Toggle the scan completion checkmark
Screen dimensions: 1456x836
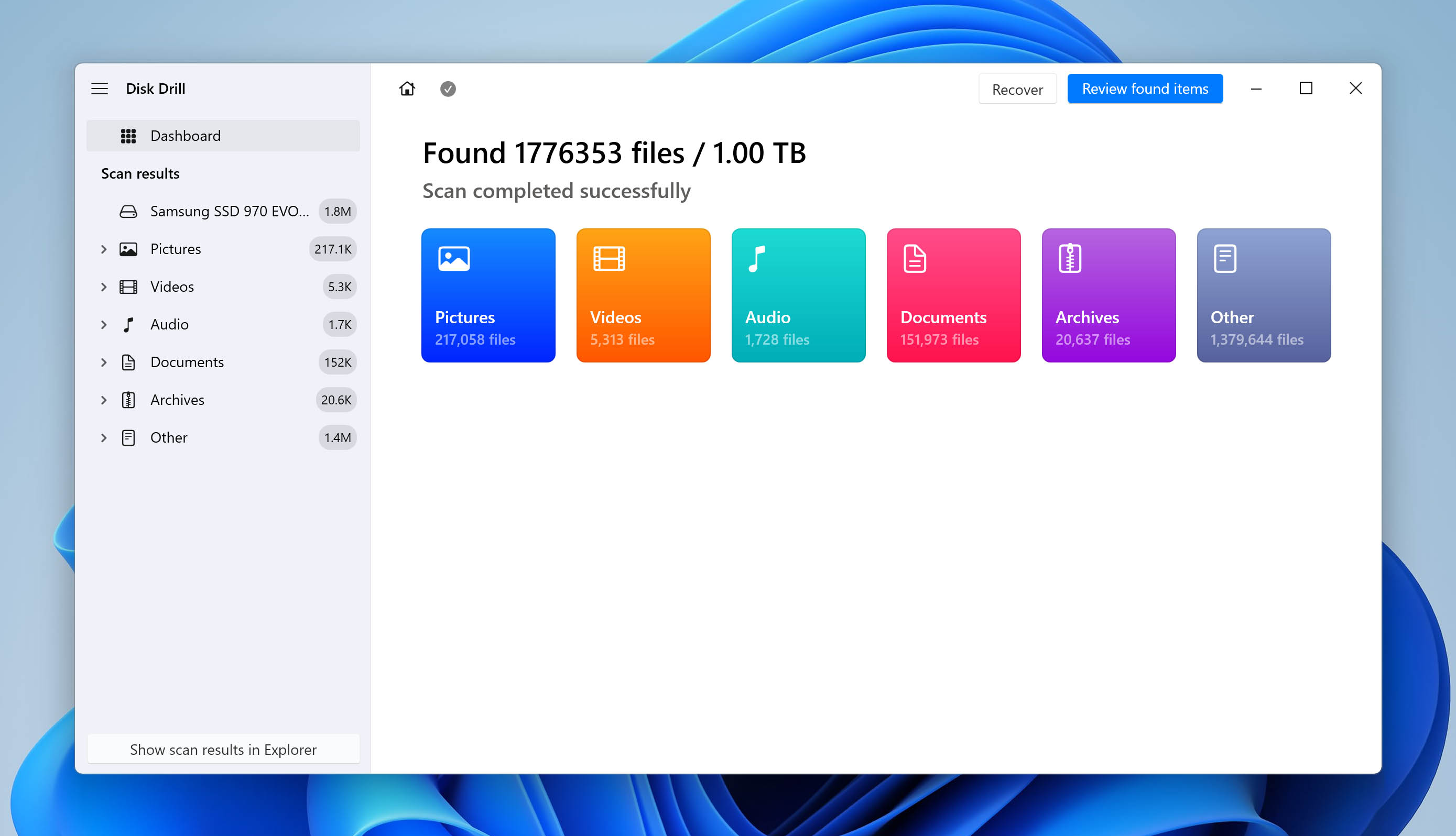[447, 89]
